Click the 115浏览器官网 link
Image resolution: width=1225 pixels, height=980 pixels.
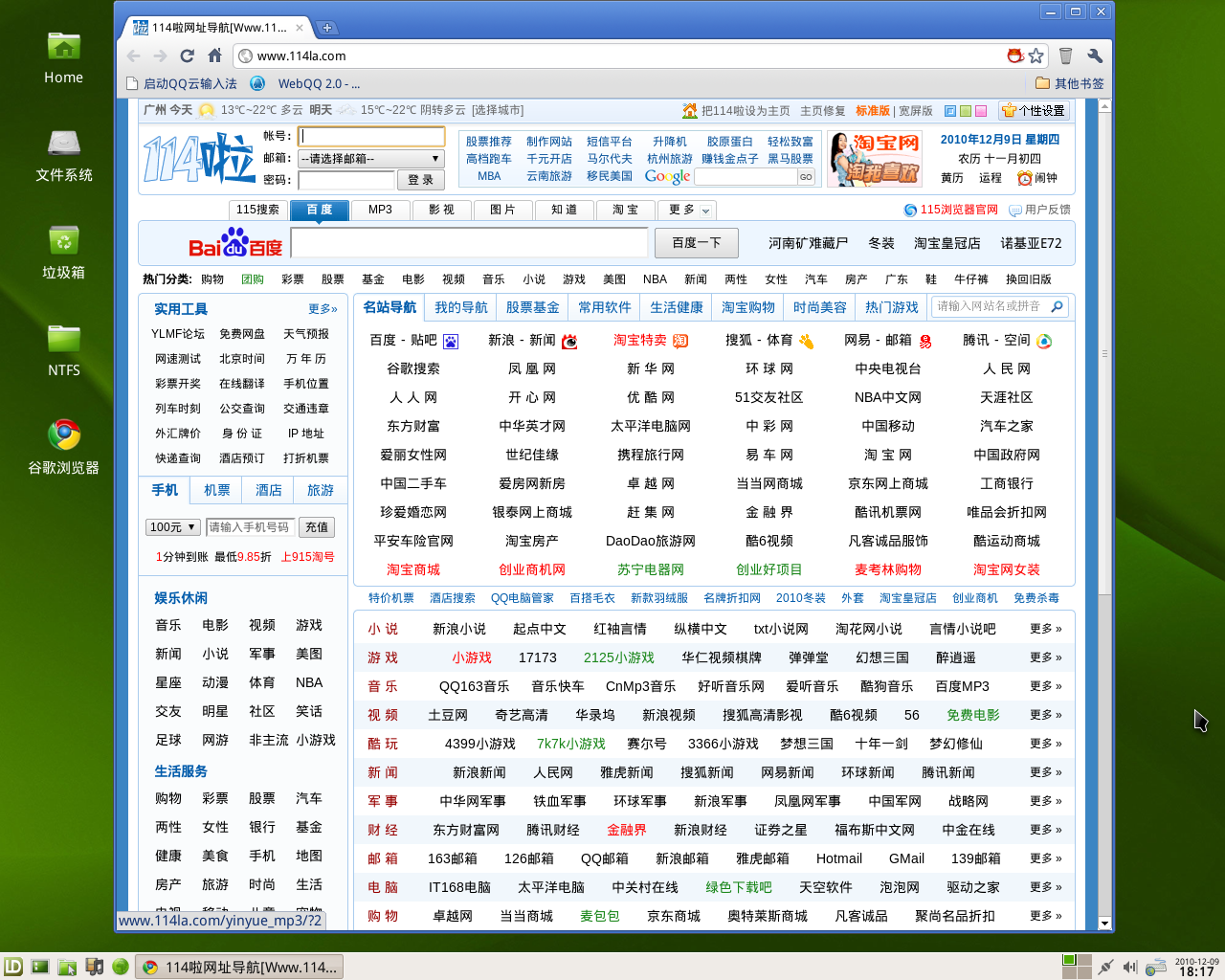pyautogui.click(x=951, y=210)
